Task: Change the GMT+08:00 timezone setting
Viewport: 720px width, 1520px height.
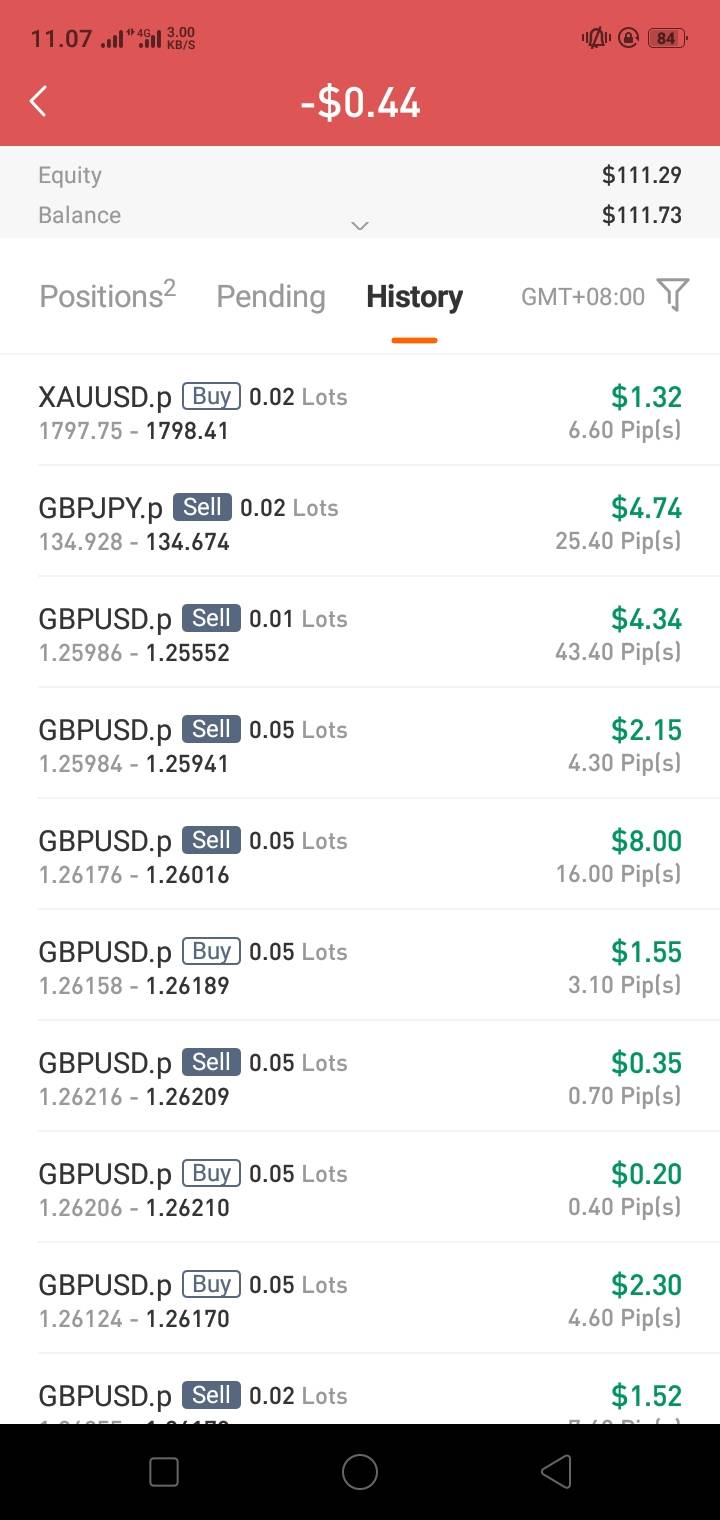Action: 583,296
